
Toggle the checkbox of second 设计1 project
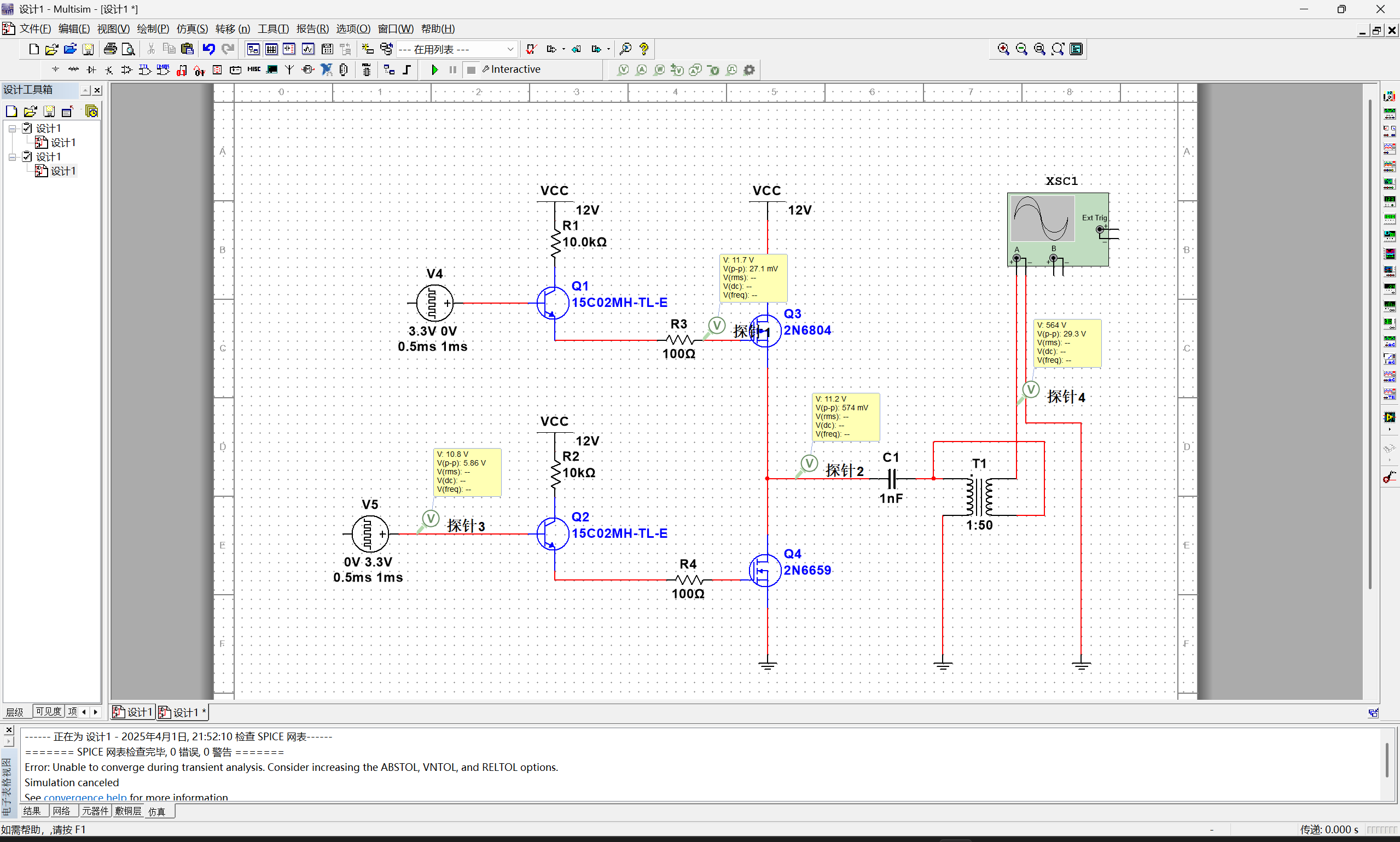coord(27,156)
